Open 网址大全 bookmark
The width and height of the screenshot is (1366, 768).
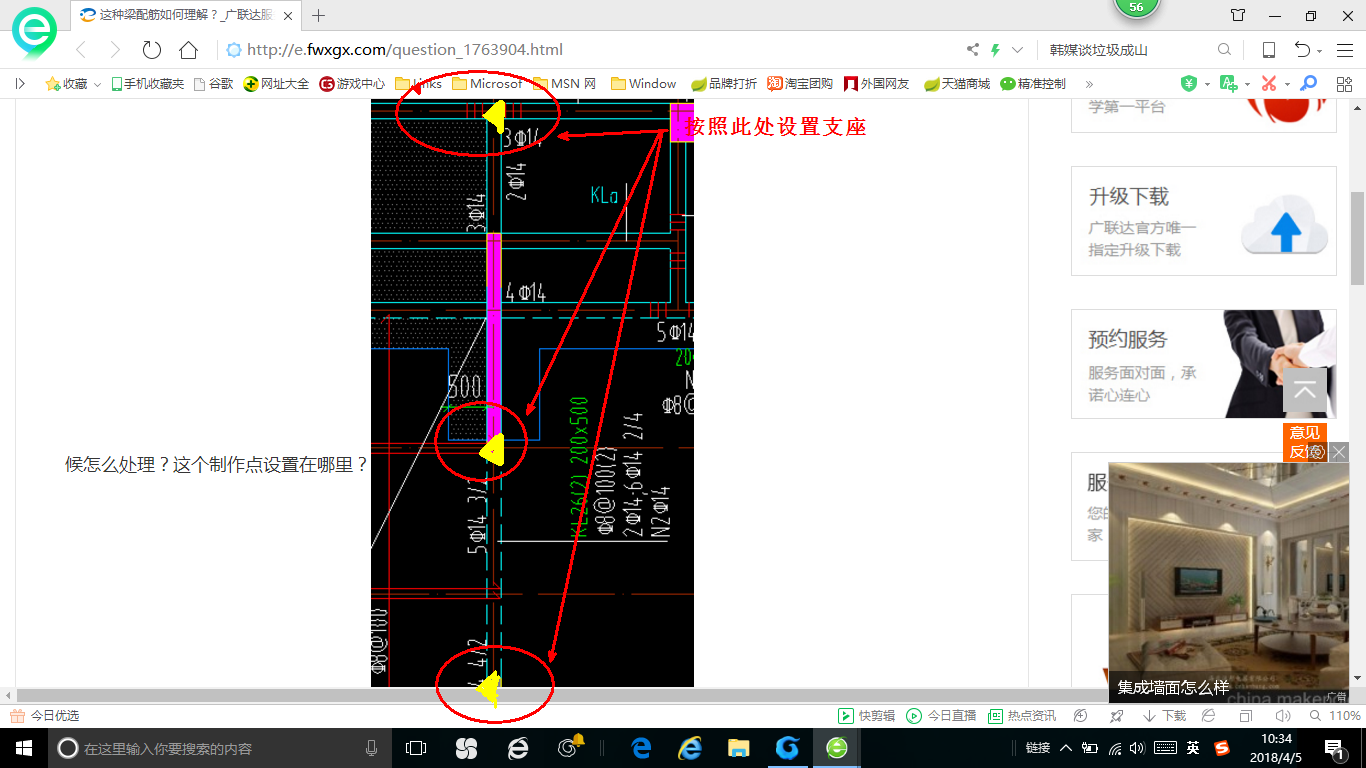pyautogui.click(x=277, y=84)
